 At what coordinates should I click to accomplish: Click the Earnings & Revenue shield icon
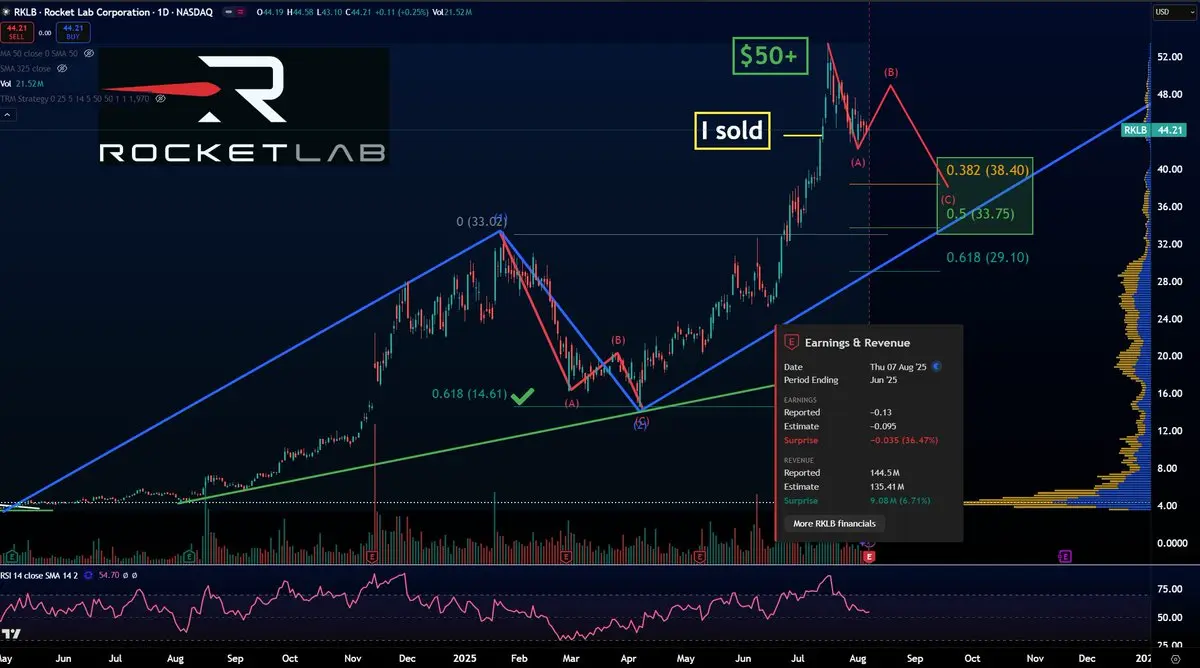tap(792, 342)
